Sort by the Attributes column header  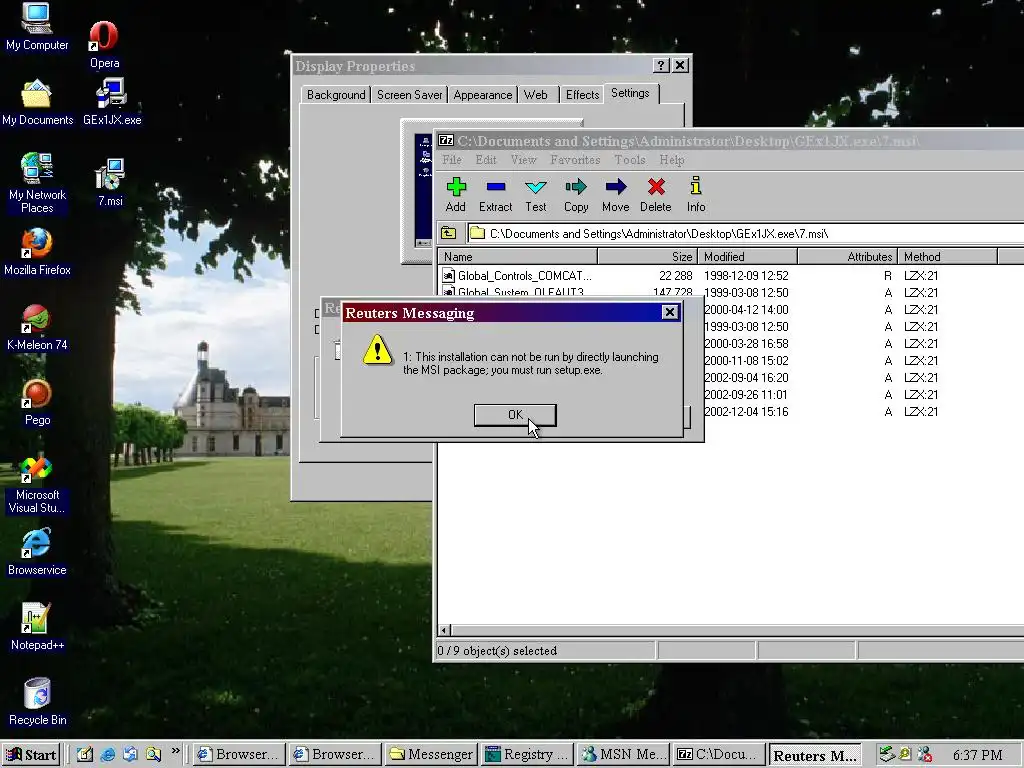(848, 257)
